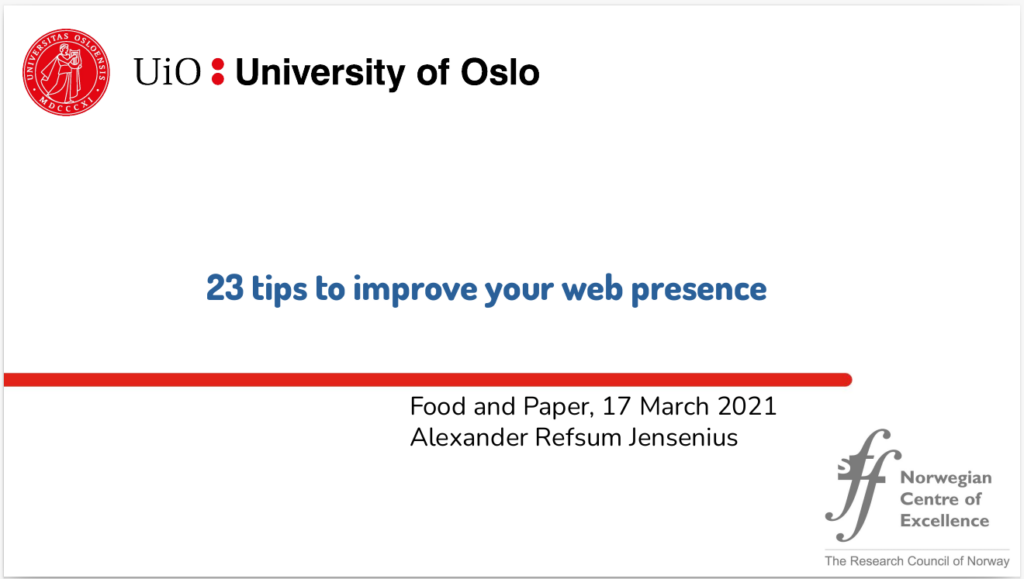Viewport: 1024px width, 579px height.
Task: Select the date 17 March 2021
Action: pos(689,406)
